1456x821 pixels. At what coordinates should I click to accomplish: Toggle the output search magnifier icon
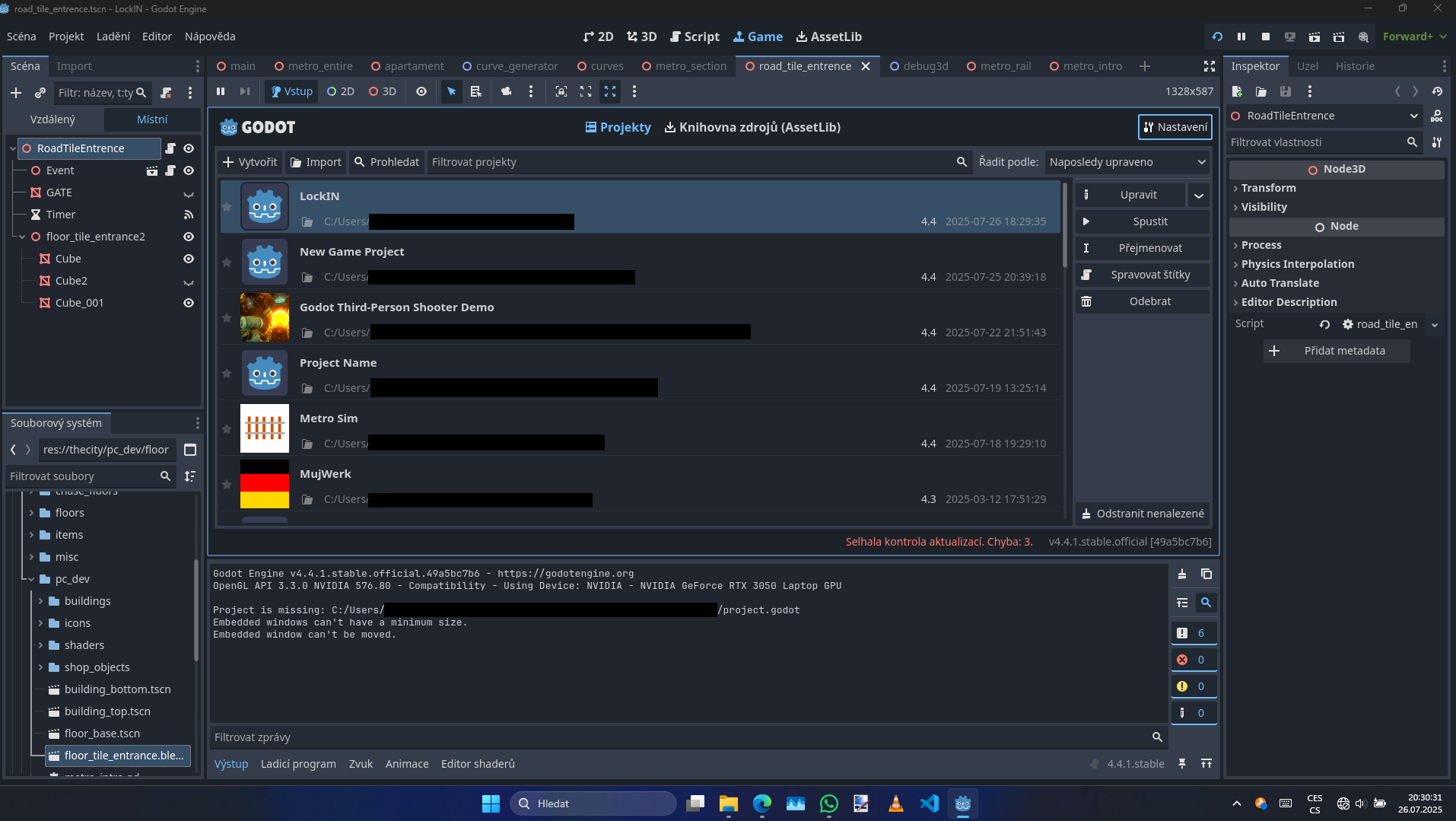1206,603
